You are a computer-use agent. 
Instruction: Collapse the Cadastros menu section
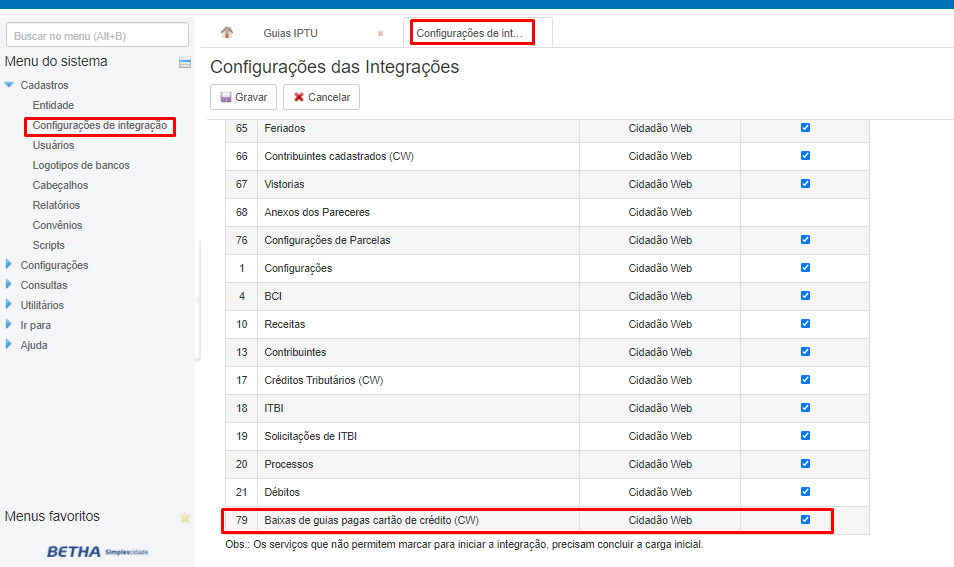tap(10, 85)
